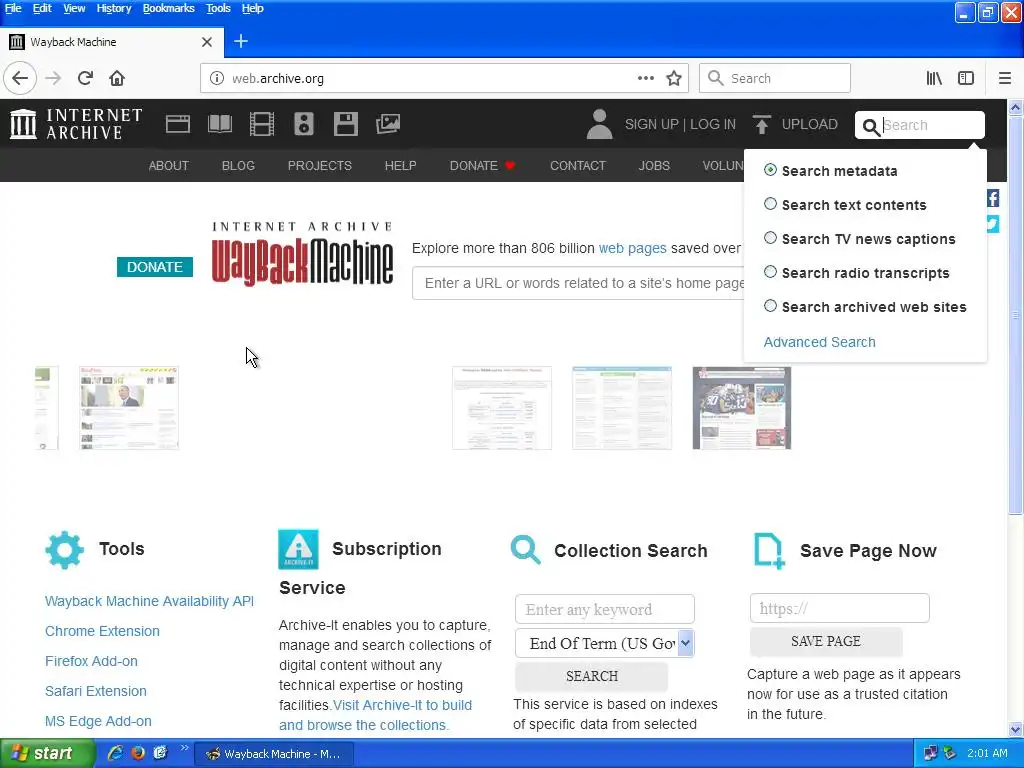Select Search metadata radio button
Image resolution: width=1024 pixels, height=768 pixels.
pyautogui.click(x=771, y=170)
